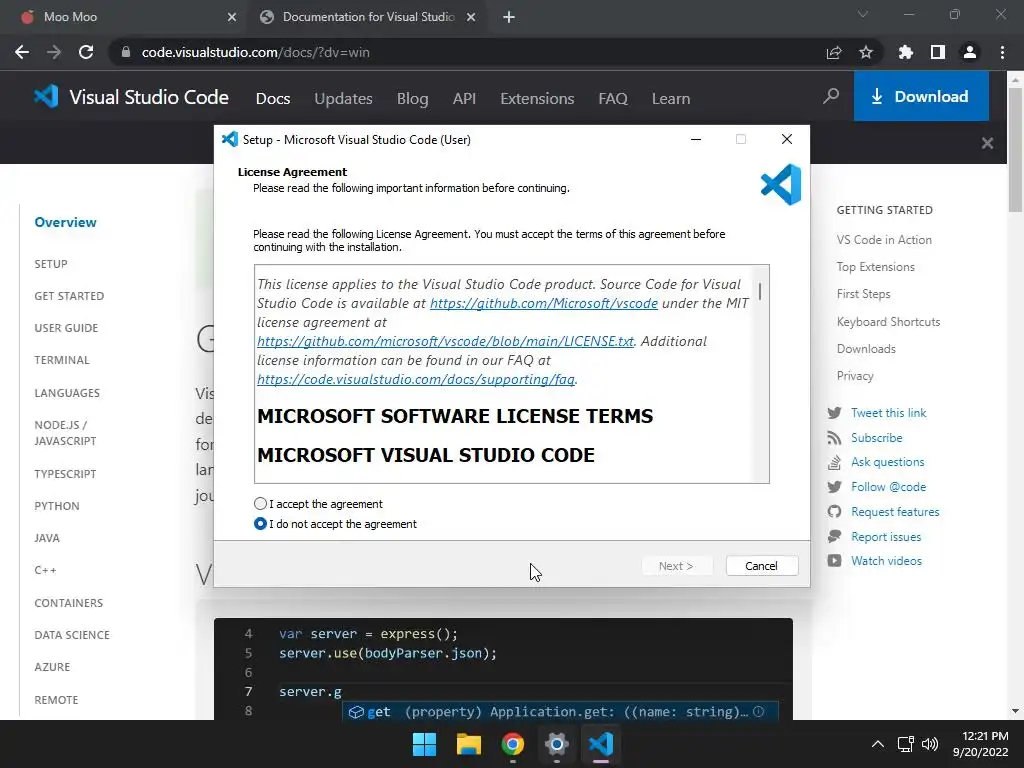Open Chrome from the taskbar

[x=513, y=744]
